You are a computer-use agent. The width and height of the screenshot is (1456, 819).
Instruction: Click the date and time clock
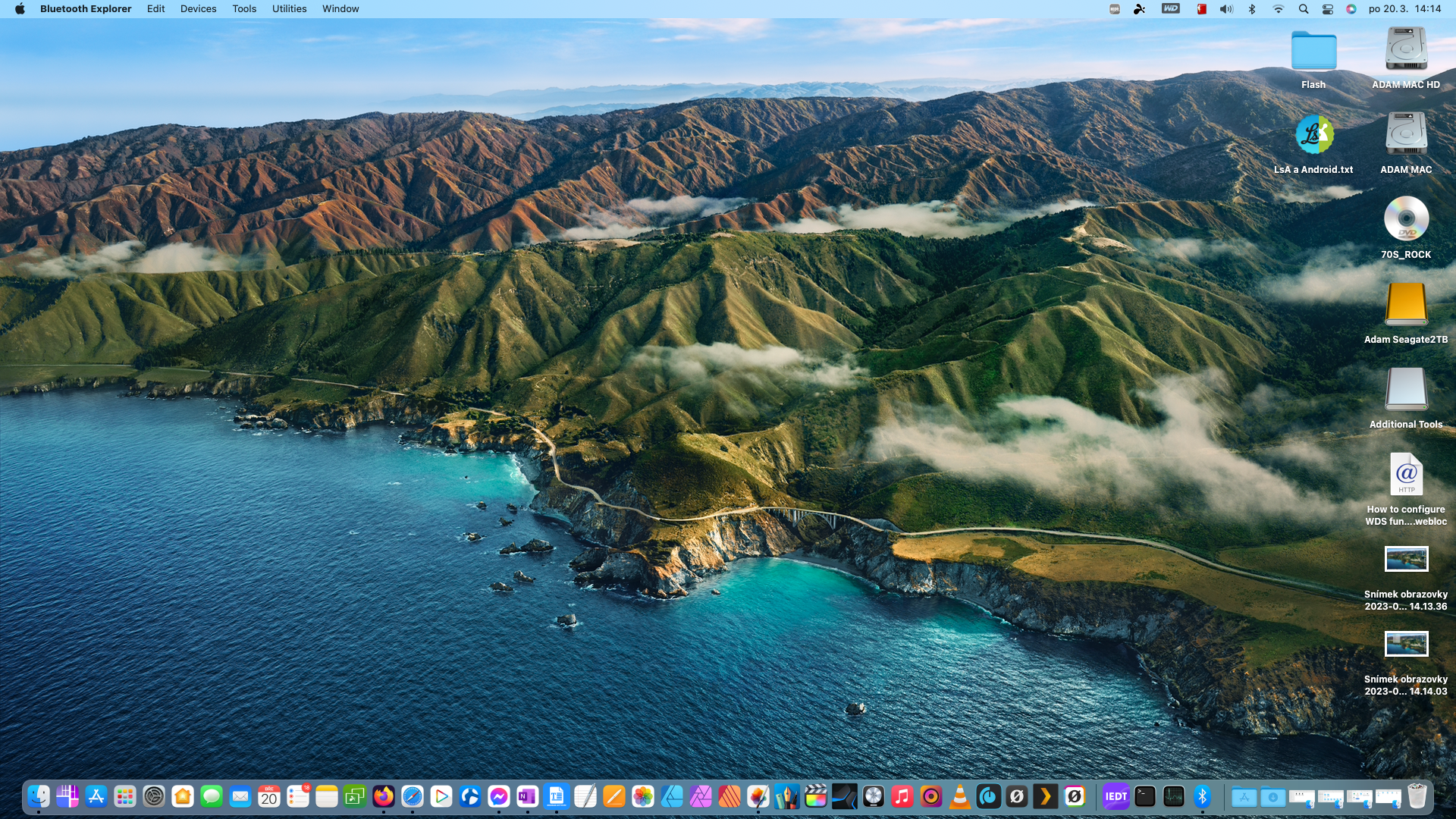[x=1404, y=8]
